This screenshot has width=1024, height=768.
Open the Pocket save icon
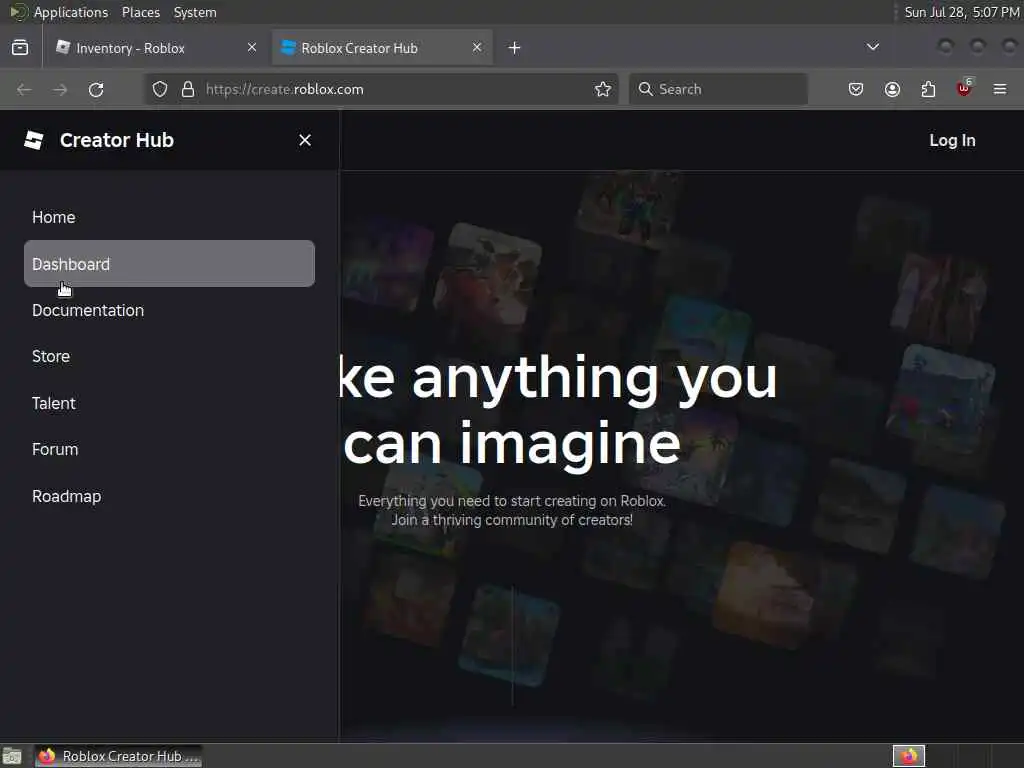coord(856,89)
